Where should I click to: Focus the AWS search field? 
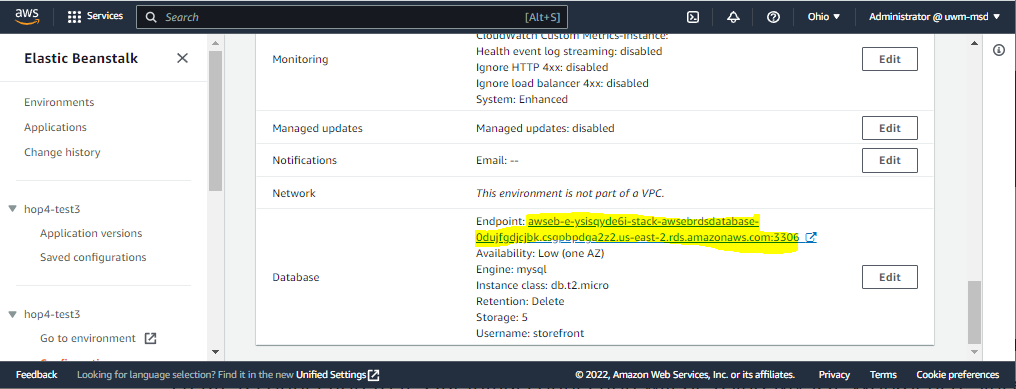(351, 17)
